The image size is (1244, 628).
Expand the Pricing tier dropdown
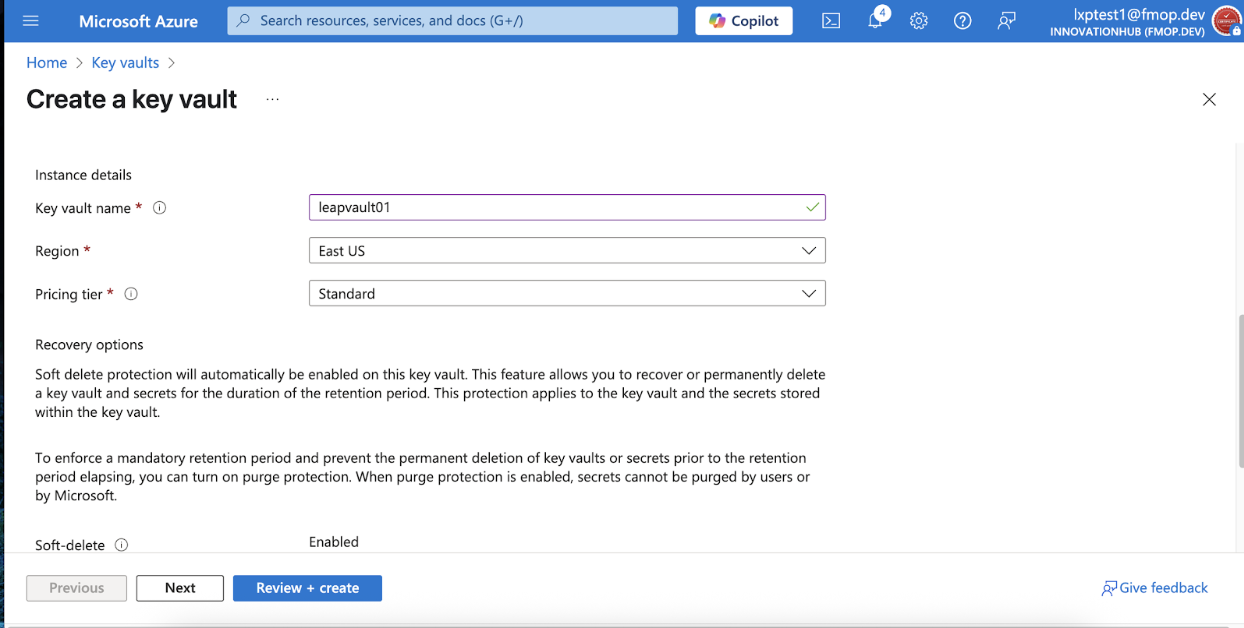pyautogui.click(x=567, y=294)
